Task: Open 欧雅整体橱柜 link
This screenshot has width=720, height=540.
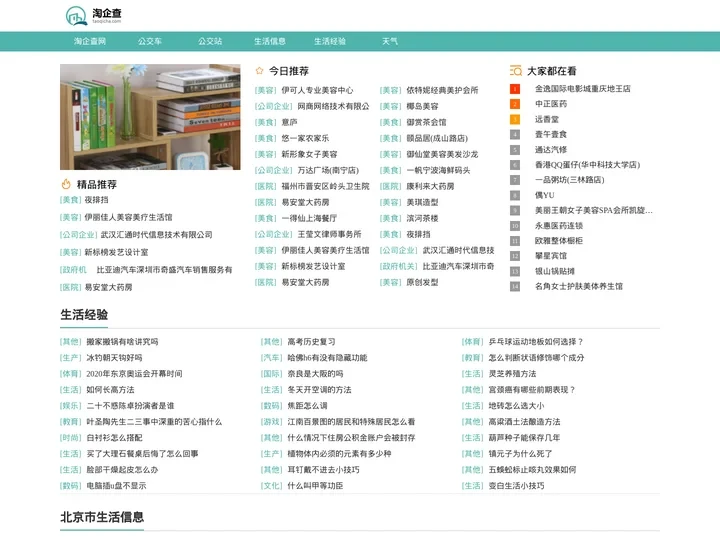Action: [x=559, y=241]
